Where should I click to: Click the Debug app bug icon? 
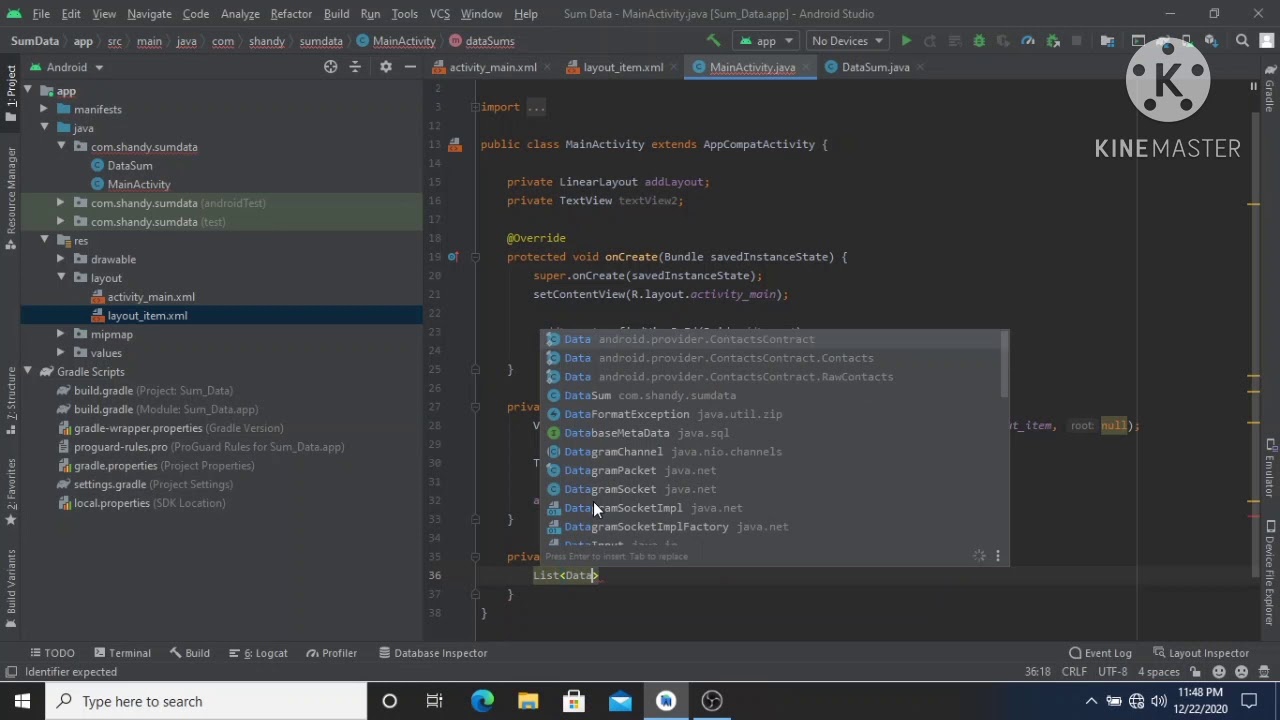979,41
